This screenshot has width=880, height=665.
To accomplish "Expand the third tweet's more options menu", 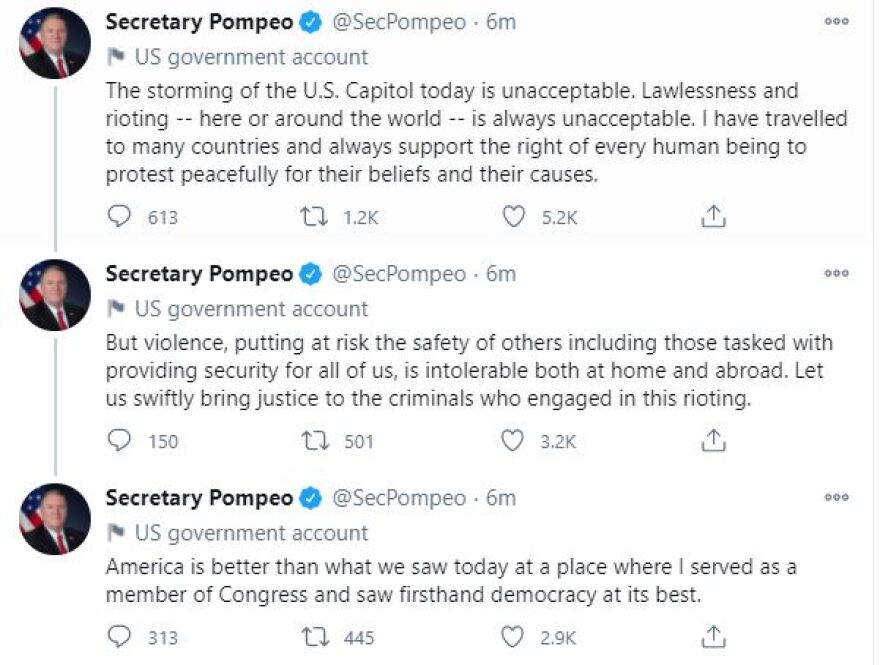I will (x=836, y=497).
